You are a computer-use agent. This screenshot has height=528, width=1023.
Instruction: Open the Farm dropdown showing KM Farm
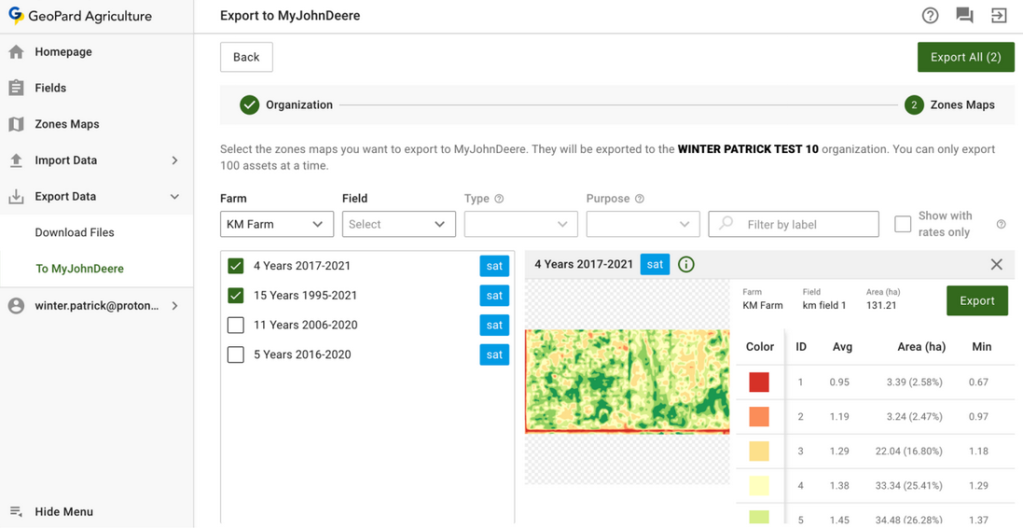click(277, 224)
